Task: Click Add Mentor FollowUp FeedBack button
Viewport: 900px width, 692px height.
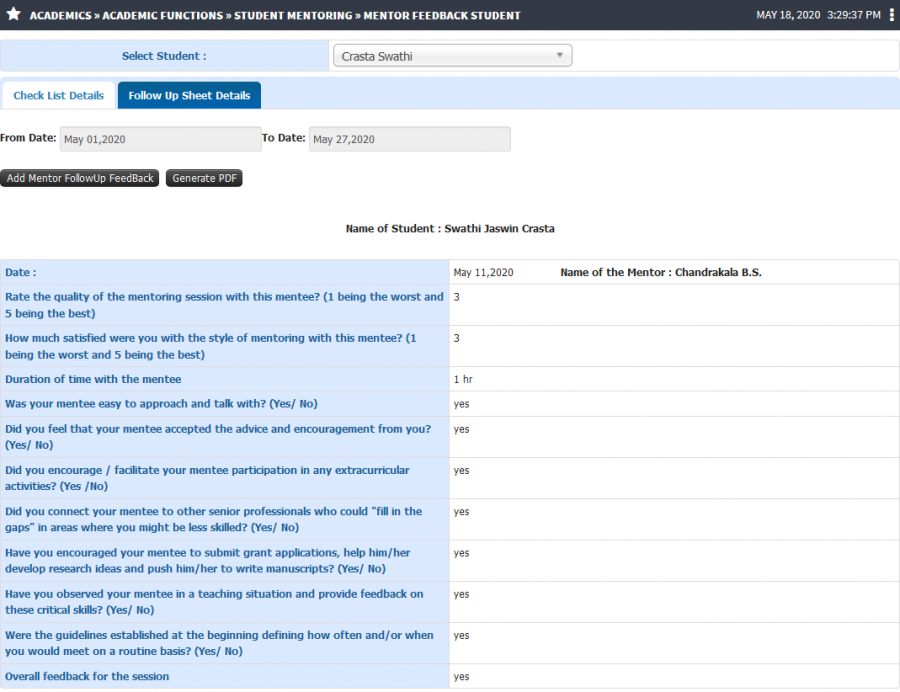Action: [80, 178]
